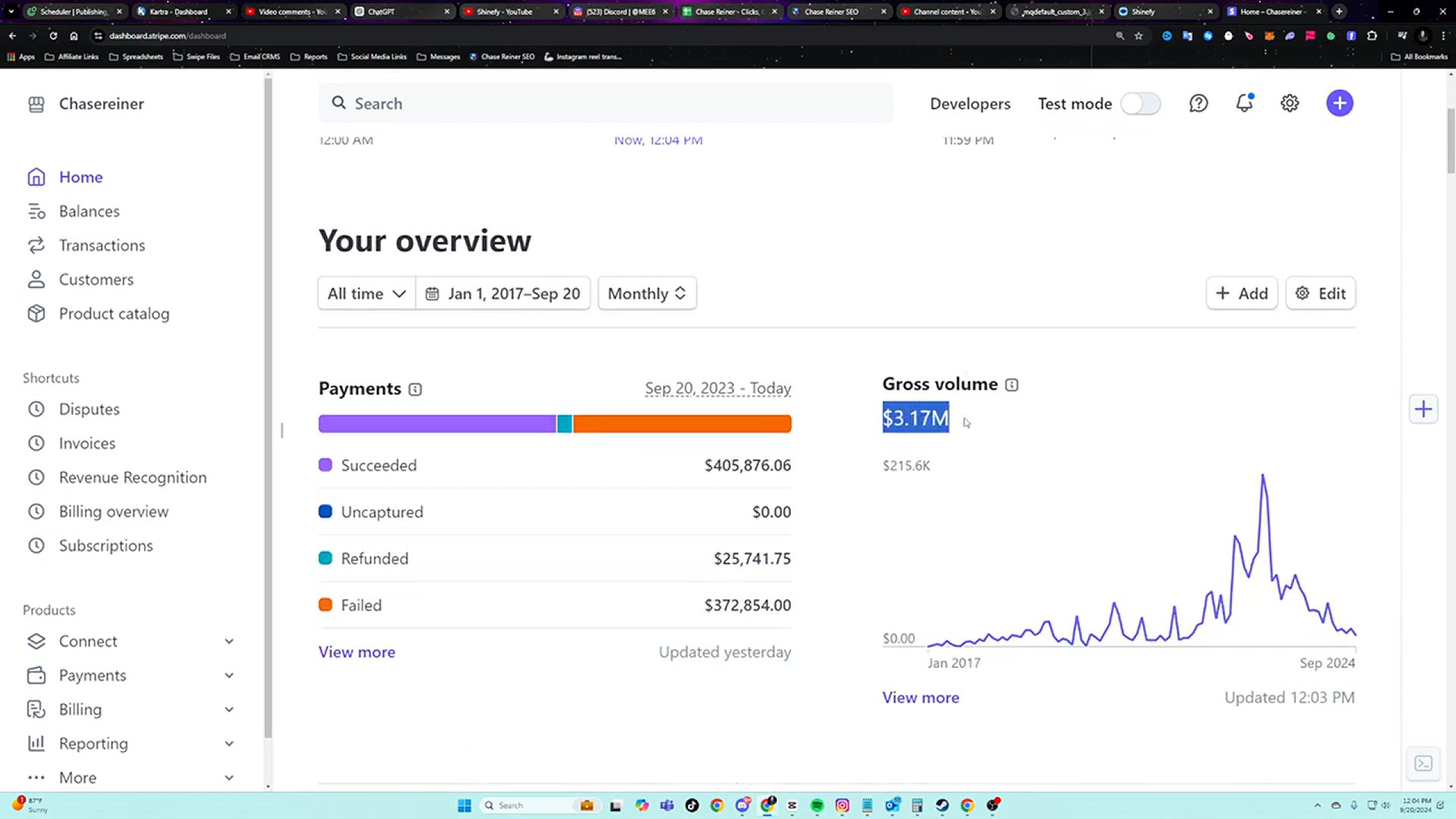Image resolution: width=1456 pixels, height=819 pixels.
Task: Open the All time range dropdown
Action: coord(366,293)
